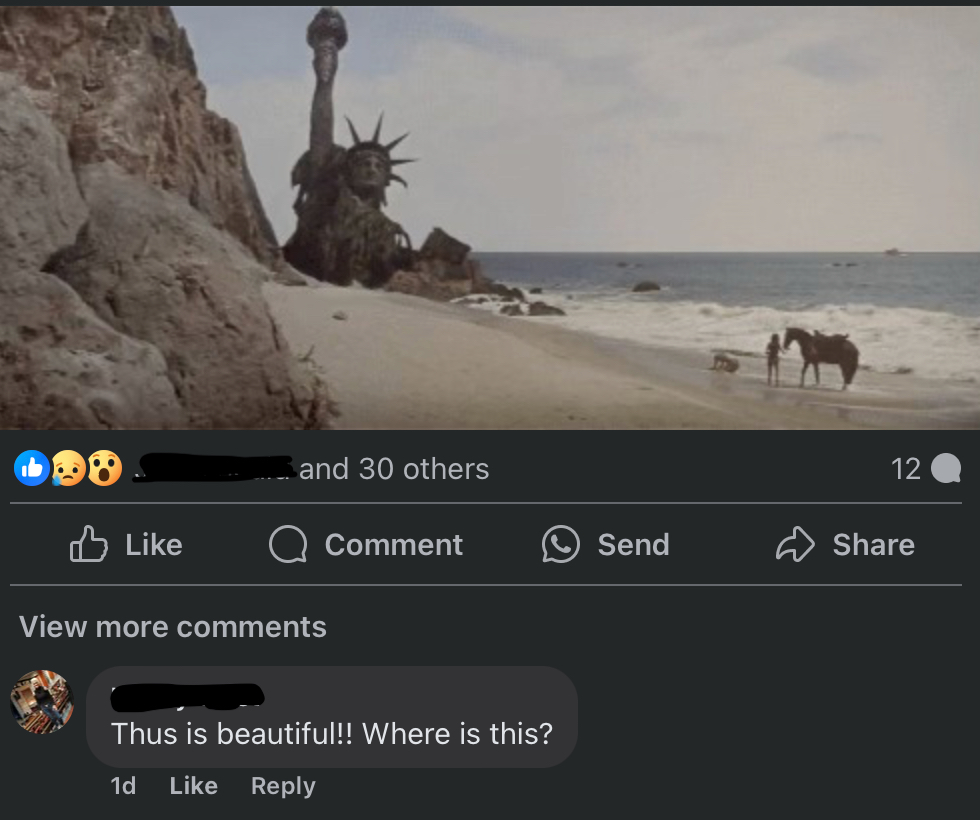Open the 12 comments count
The height and width of the screenshot is (820, 980).
(906, 469)
